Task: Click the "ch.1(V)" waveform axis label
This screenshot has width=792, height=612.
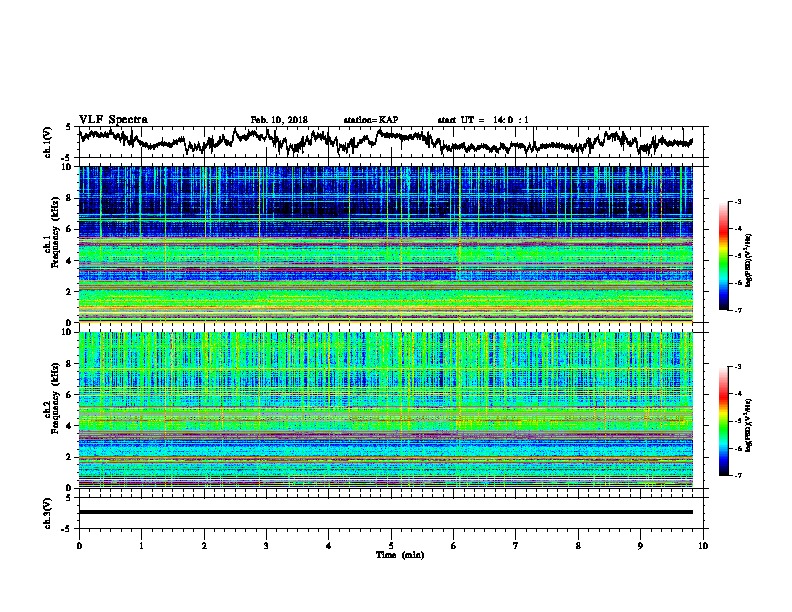Action: coord(48,142)
